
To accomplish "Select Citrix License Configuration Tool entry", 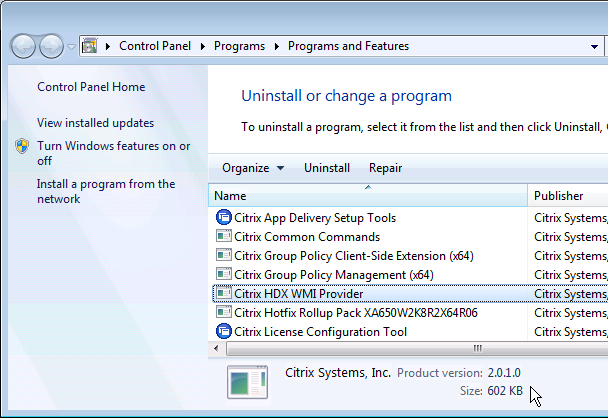I will click(x=320, y=332).
